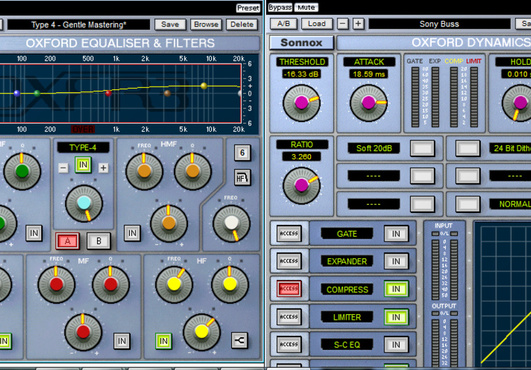Click the white filter FREQ knob
This screenshot has height=370, width=531.
pos(232,223)
